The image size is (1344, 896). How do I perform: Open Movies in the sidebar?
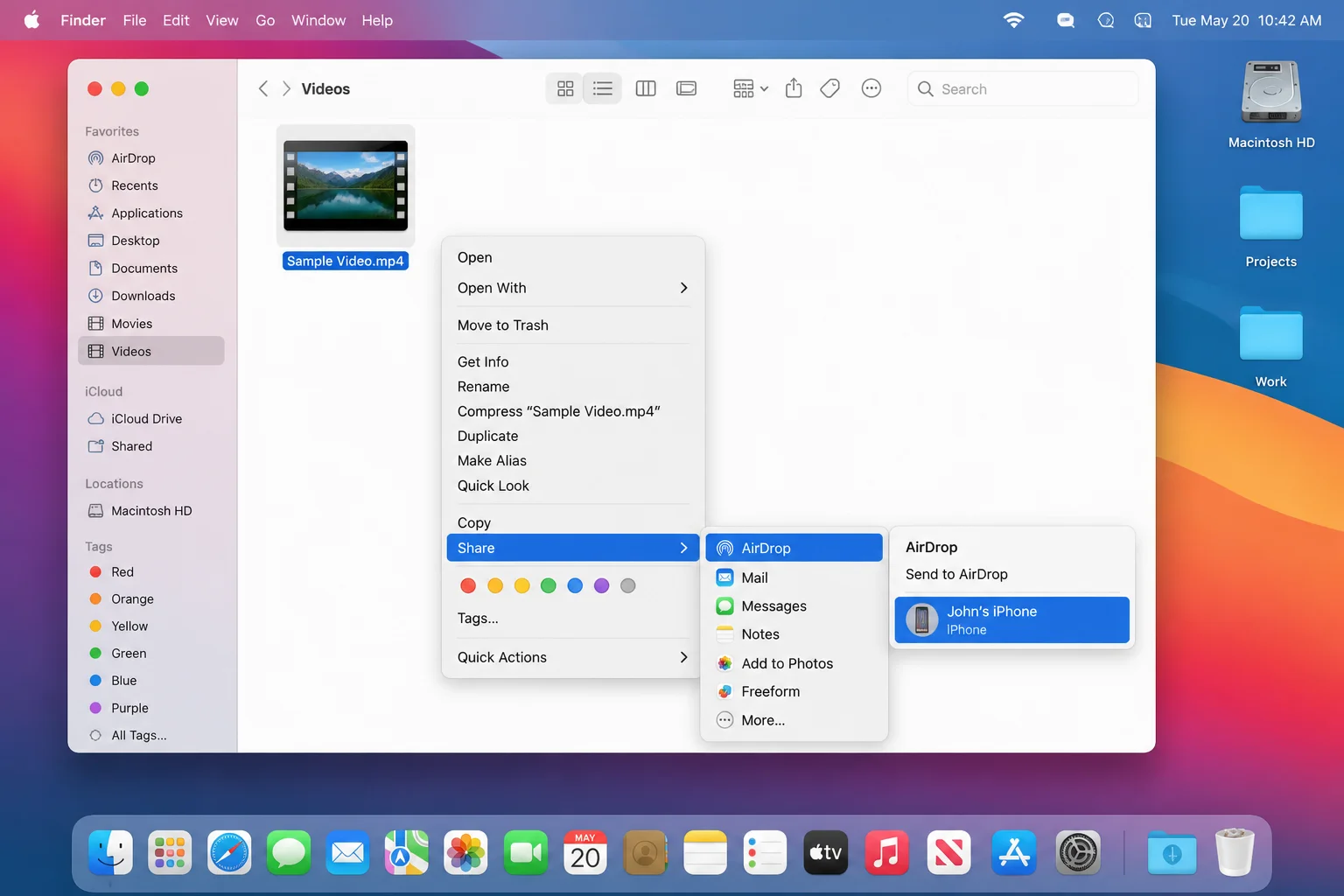click(150, 324)
